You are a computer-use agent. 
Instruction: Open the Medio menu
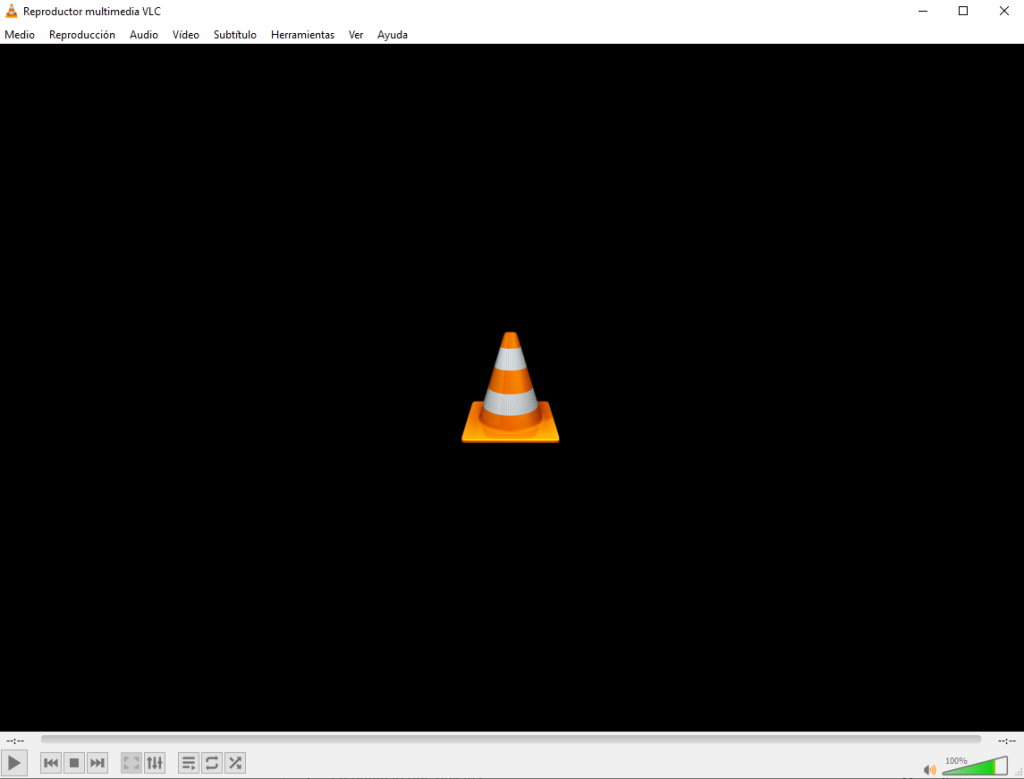(19, 35)
